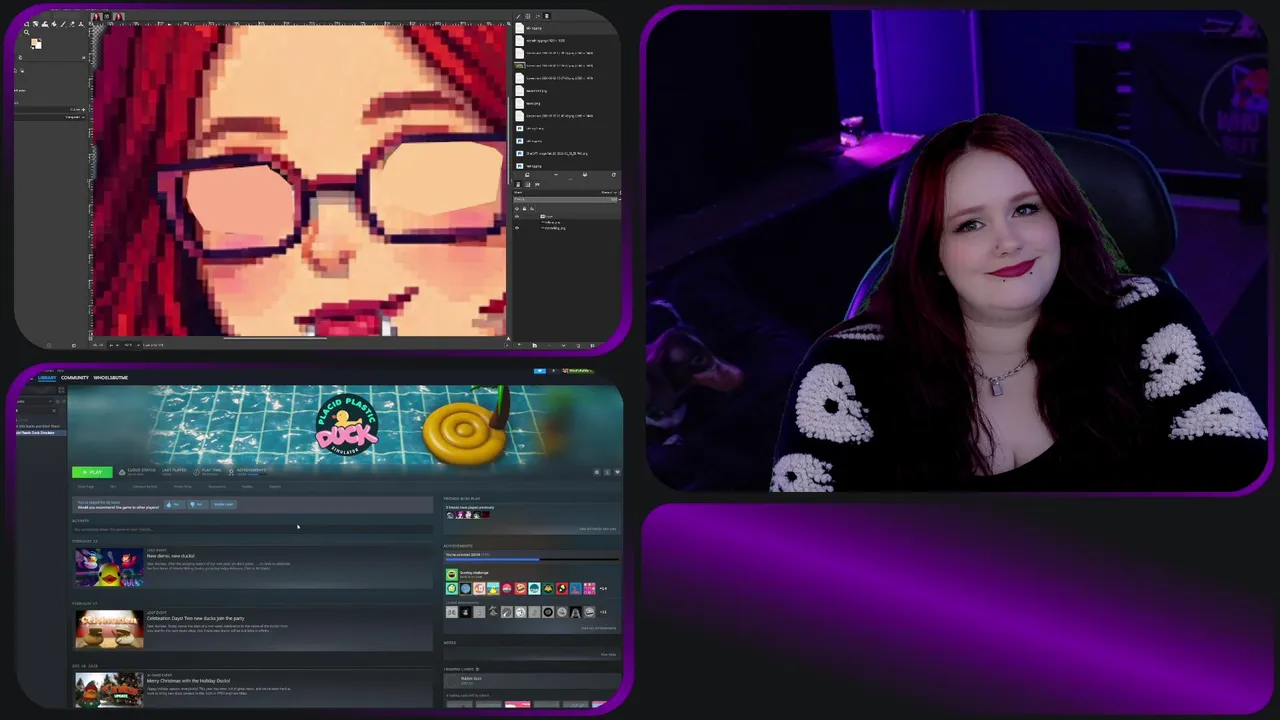
Task: Click the first friend avatar under Friends Who Play
Action: pyautogui.click(x=450, y=515)
